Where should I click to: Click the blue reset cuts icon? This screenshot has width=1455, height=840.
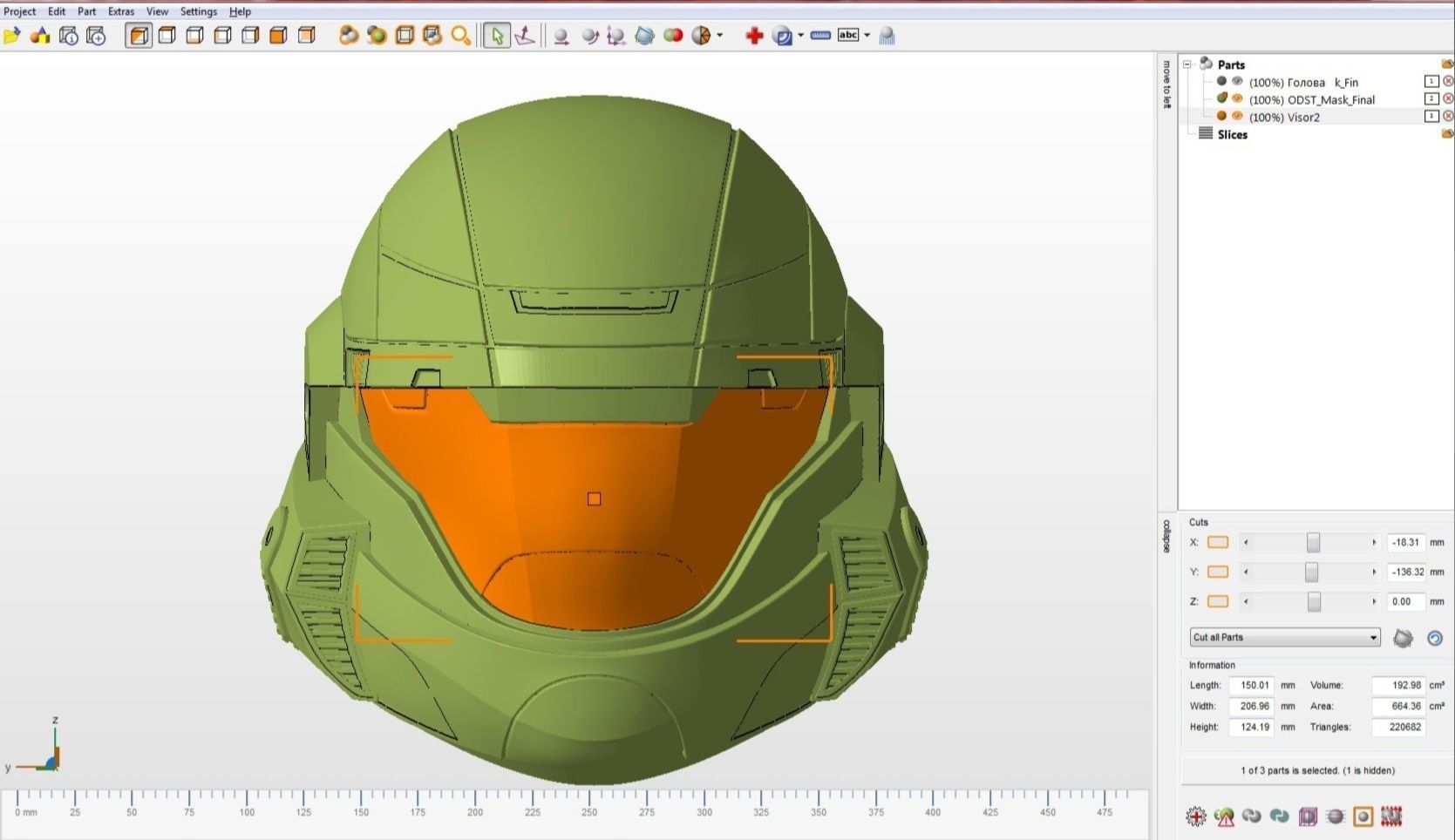click(x=1435, y=638)
